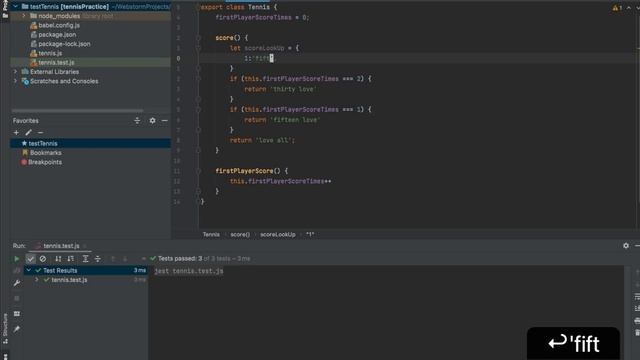The height and width of the screenshot is (360, 640).
Task: Click the warning indicator in editor corner
Action: tap(617, 8)
